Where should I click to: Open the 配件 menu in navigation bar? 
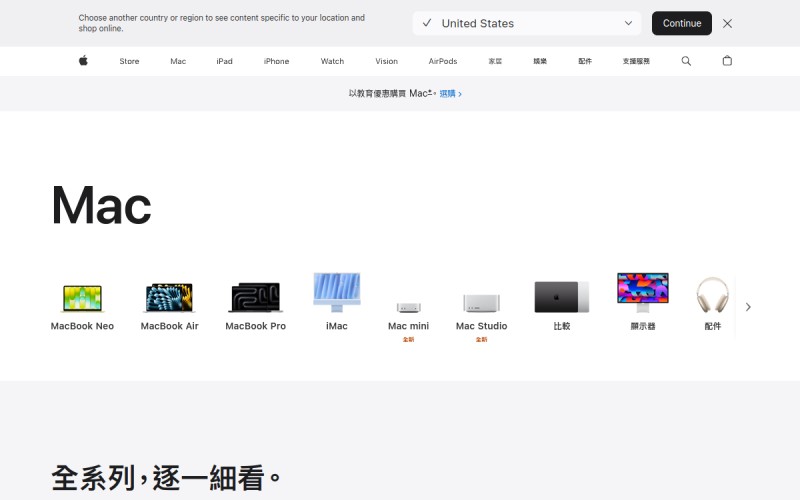(585, 61)
